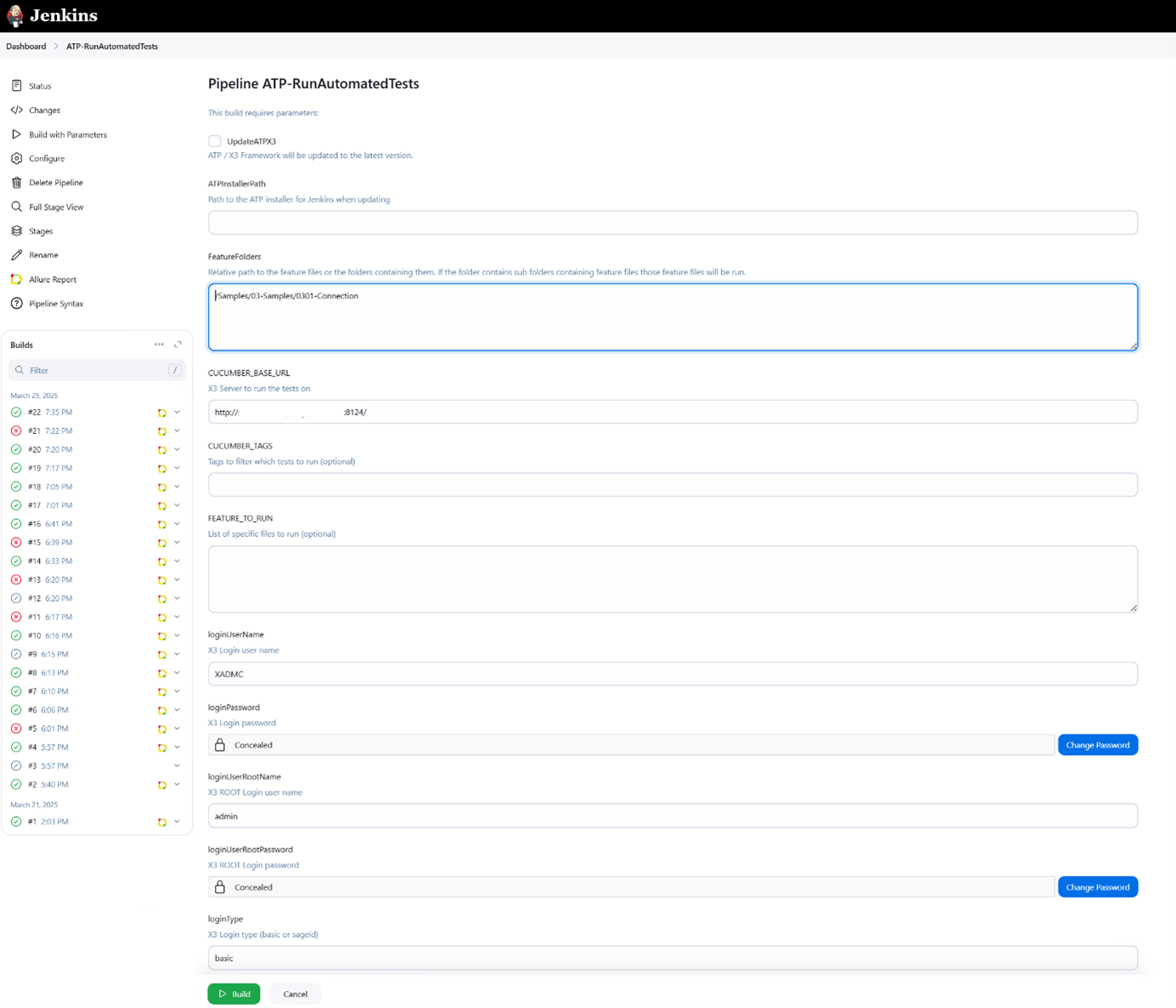Click FeatureFolders resize handle corner
This screenshot has height=1008, width=1176.
(x=1134, y=346)
